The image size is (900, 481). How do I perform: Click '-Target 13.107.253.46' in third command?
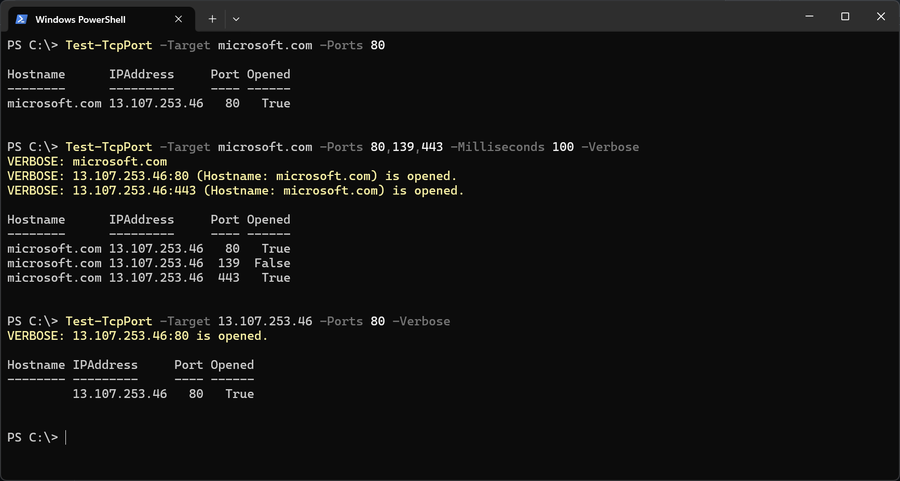pyautogui.click(x=236, y=321)
